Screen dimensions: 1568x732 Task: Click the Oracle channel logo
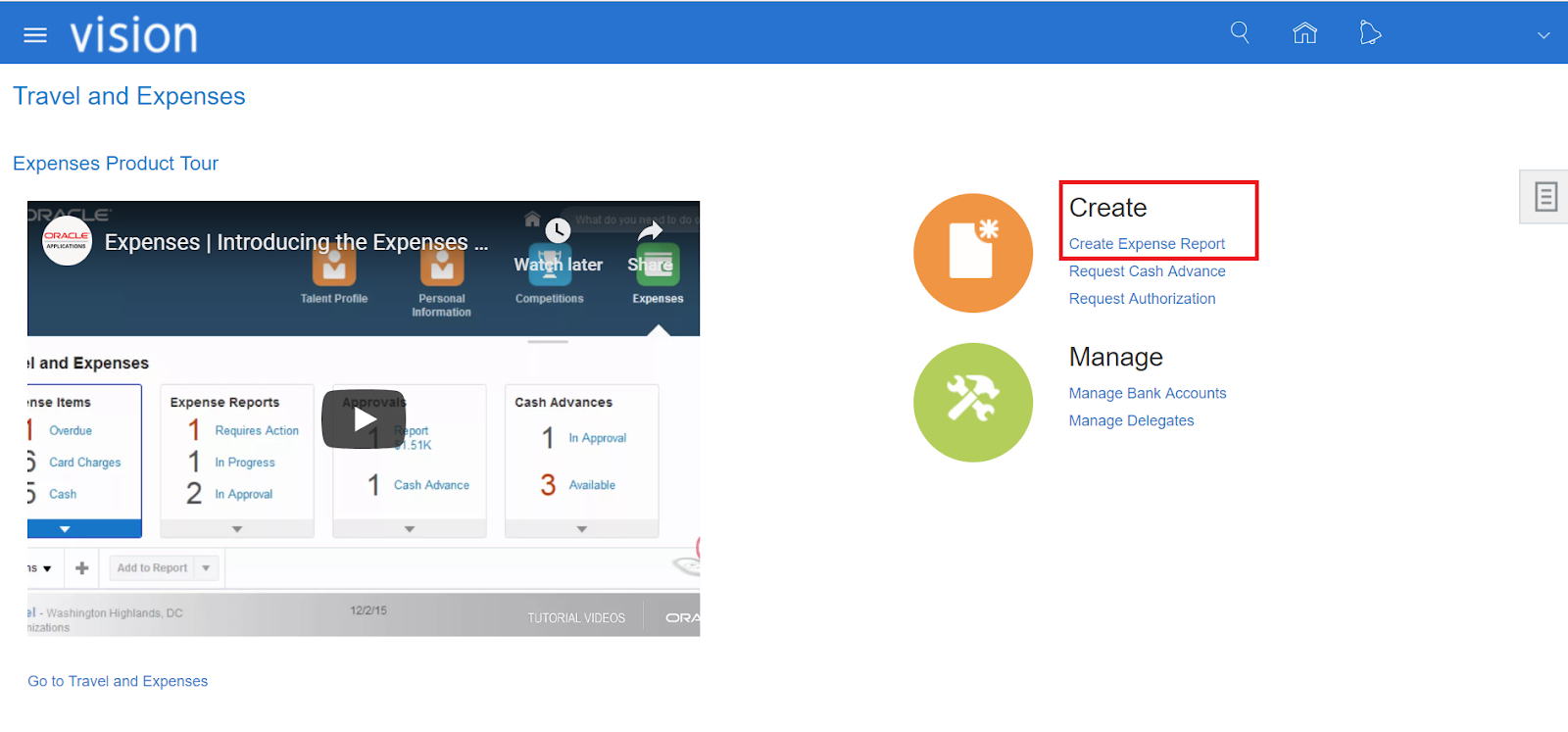click(x=67, y=241)
